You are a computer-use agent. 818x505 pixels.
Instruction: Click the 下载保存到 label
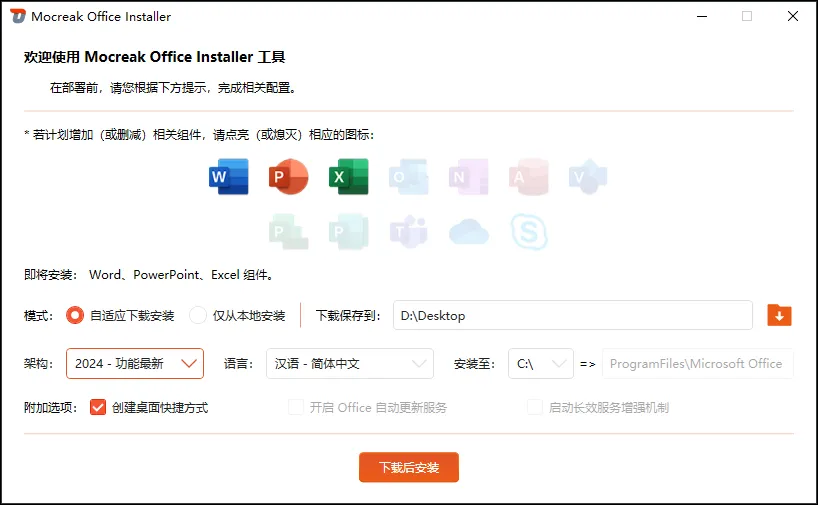(x=348, y=316)
